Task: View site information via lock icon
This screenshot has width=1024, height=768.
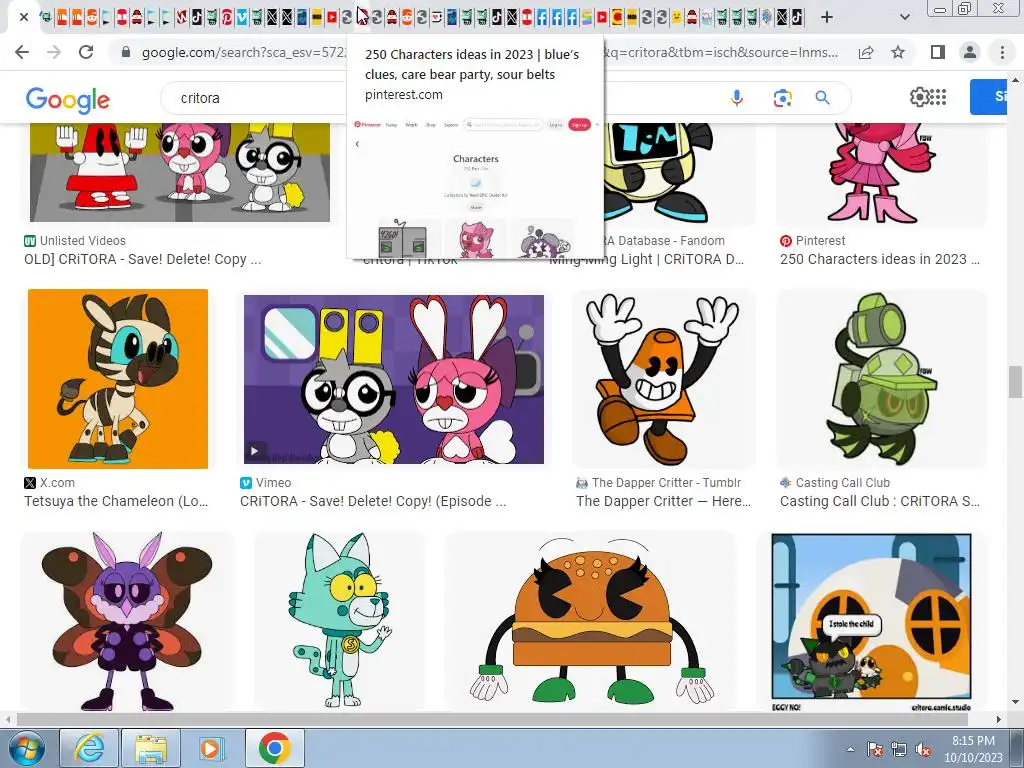Action: coord(126,52)
